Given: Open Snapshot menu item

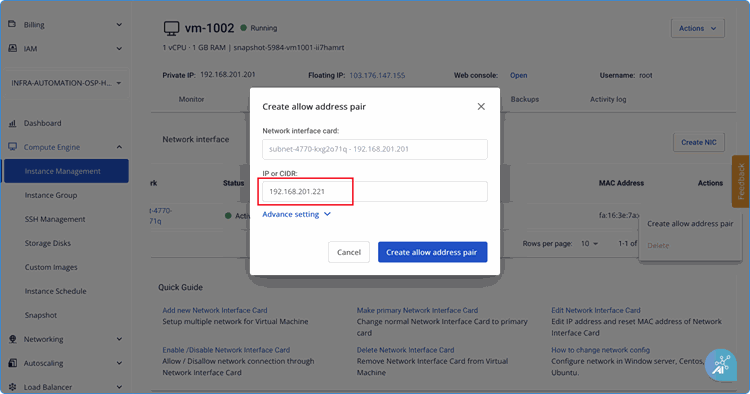Looking at the screenshot, I should pos(41,315).
